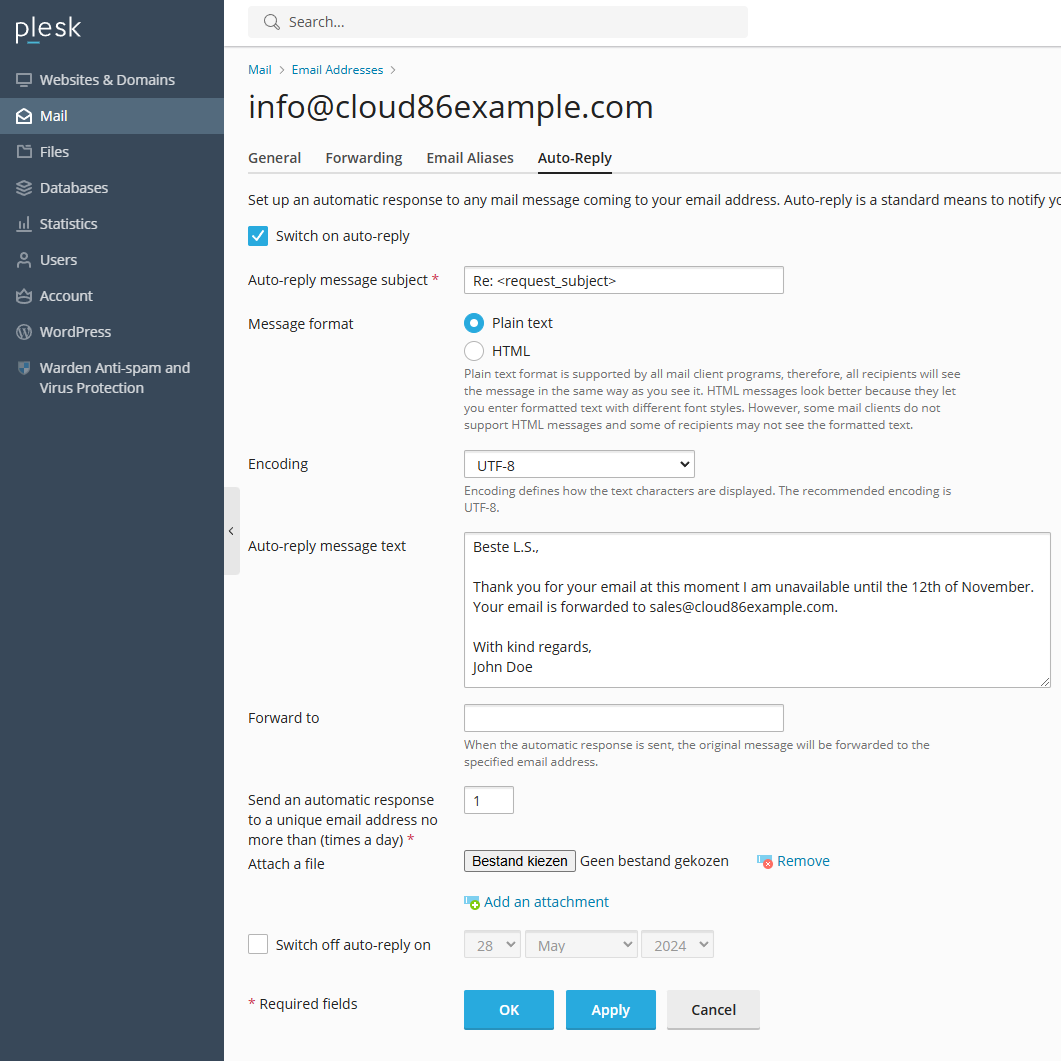
Task: Click the Add an attachment link
Action: pos(546,902)
